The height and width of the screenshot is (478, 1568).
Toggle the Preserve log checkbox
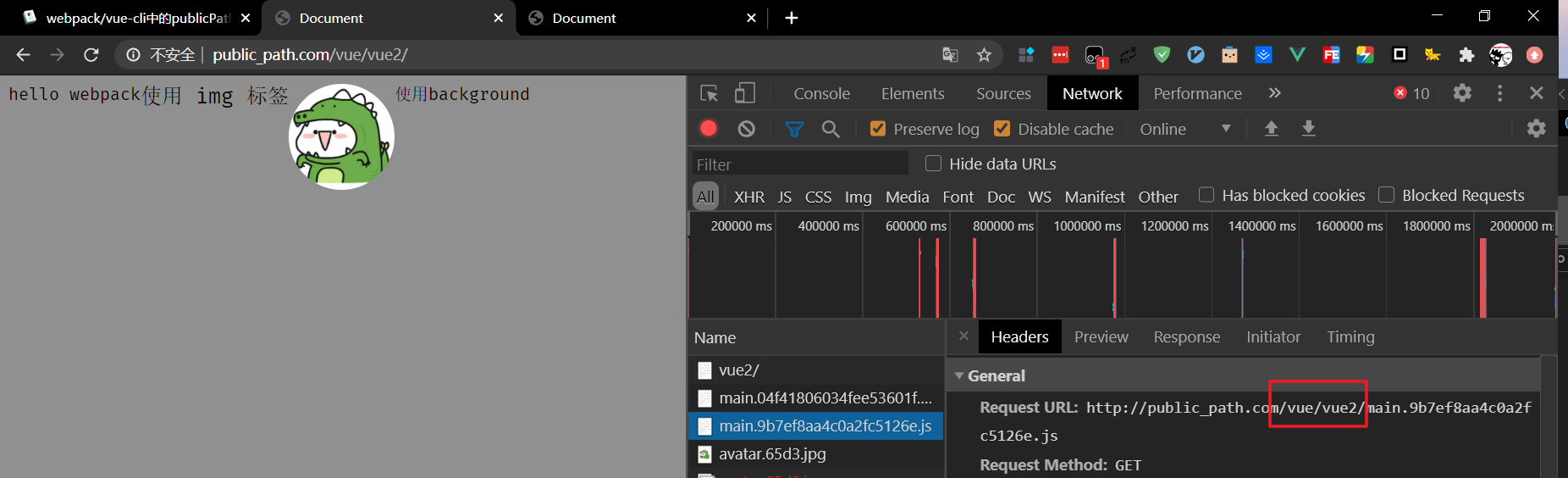tap(878, 129)
